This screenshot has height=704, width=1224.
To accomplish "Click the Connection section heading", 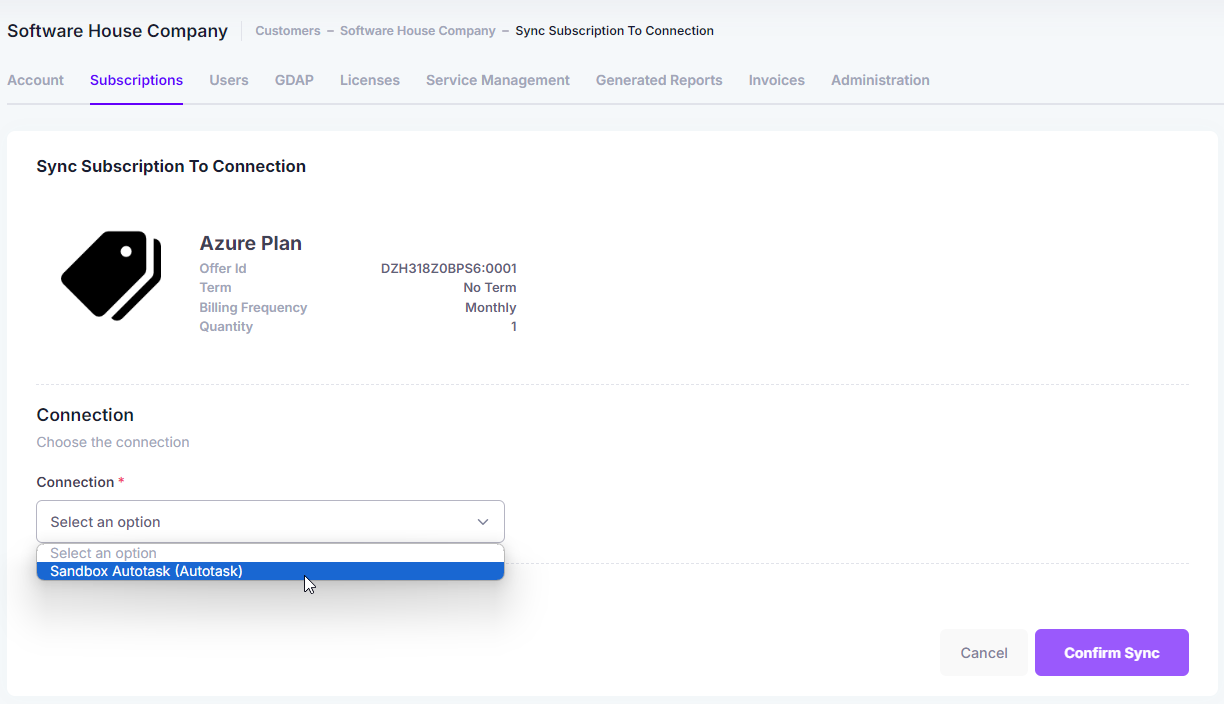I will [85, 415].
